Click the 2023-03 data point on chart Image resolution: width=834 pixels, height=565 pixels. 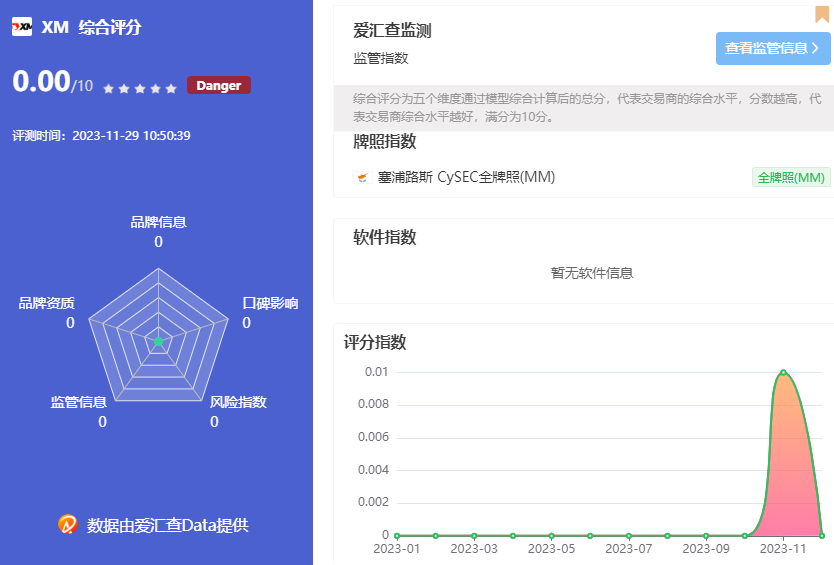pos(474,536)
